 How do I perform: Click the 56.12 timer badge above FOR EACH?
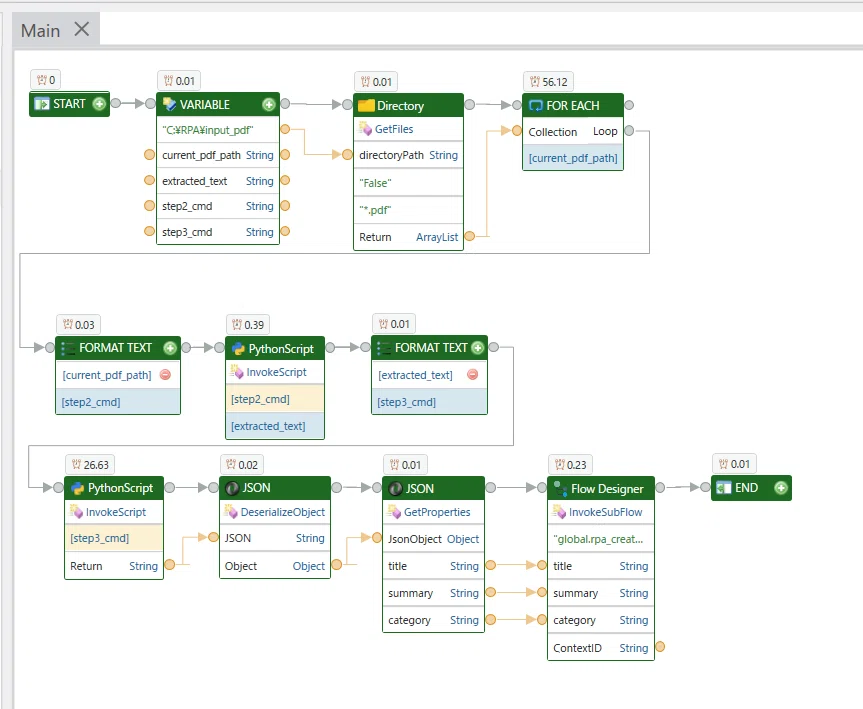(x=549, y=82)
